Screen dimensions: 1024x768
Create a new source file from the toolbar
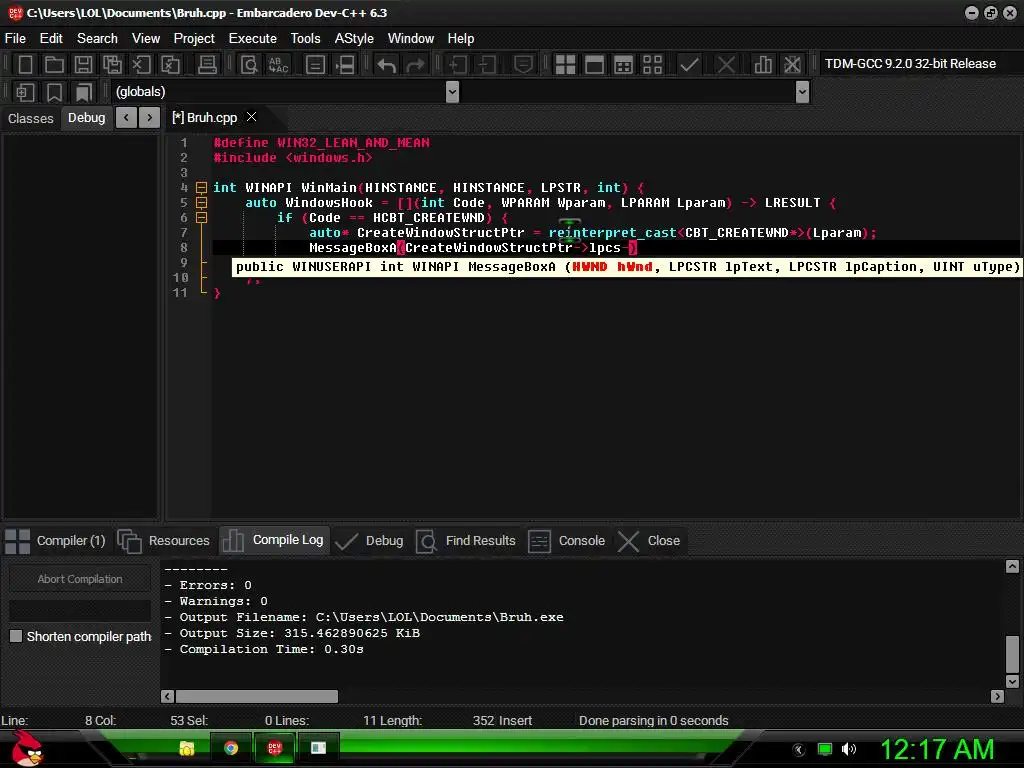pyautogui.click(x=25, y=64)
